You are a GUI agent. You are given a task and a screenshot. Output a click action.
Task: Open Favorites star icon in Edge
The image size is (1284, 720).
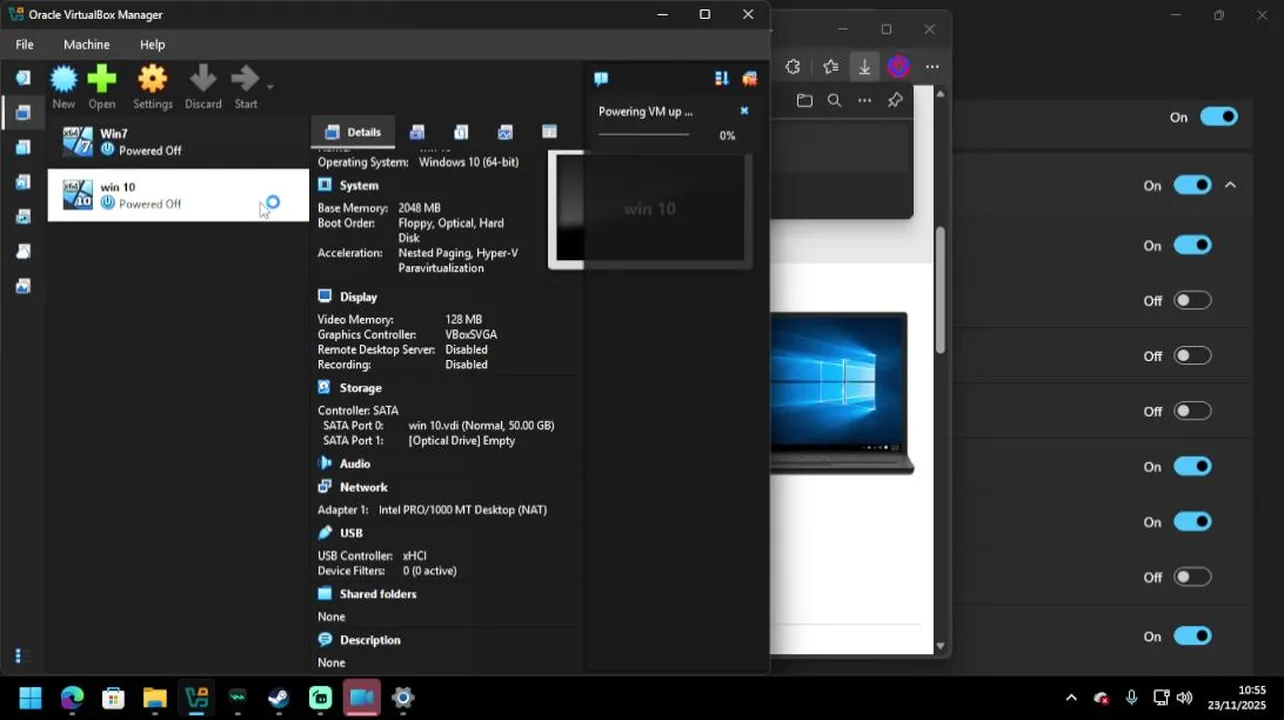(830, 66)
